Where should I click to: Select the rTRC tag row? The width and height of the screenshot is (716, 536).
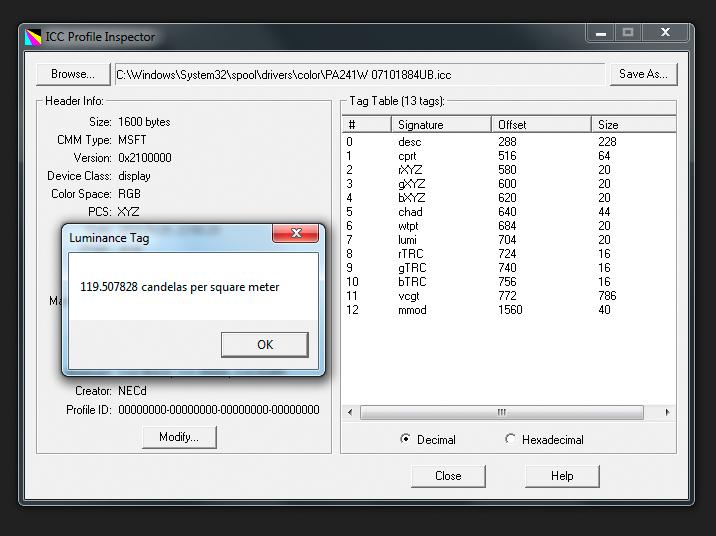click(x=509, y=254)
